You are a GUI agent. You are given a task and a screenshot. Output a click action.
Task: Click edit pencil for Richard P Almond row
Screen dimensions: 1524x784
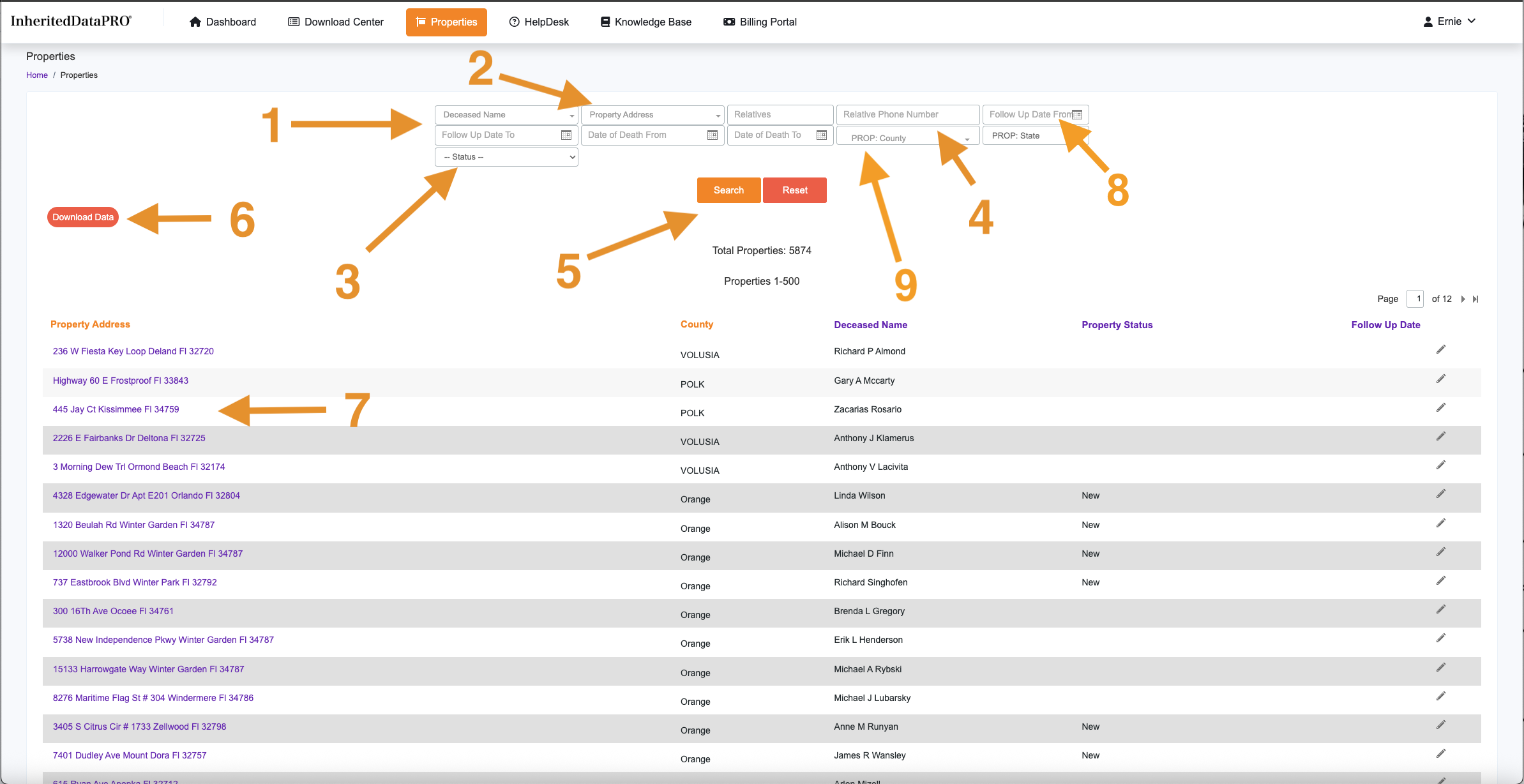point(1441,350)
